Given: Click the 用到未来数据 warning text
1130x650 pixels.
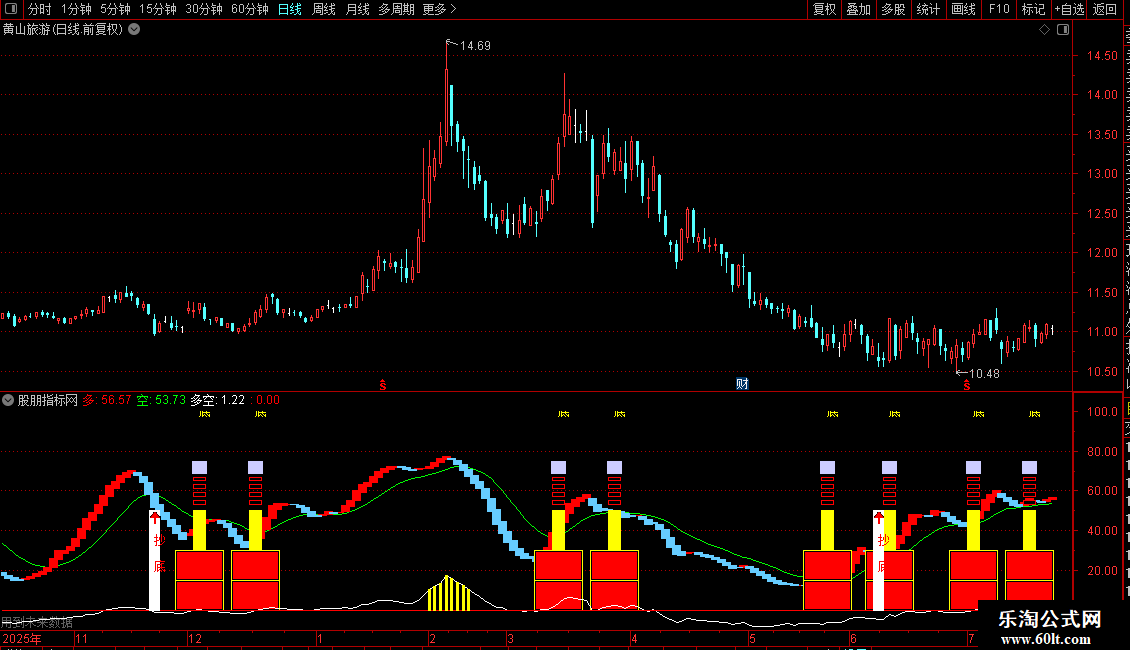Looking at the screenshot, I should pos(37,623).
